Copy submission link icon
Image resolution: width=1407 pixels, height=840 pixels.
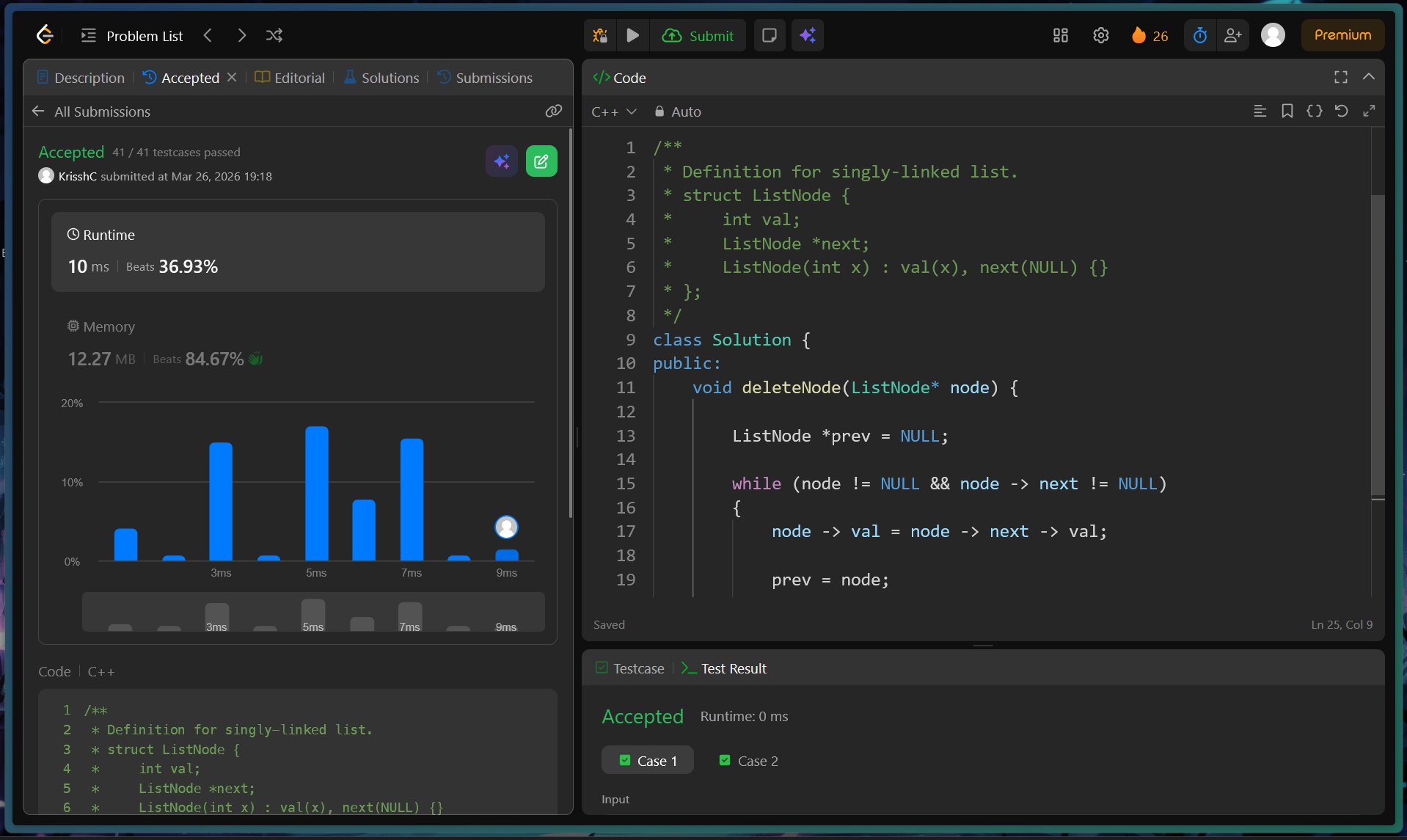pos(553,111)
